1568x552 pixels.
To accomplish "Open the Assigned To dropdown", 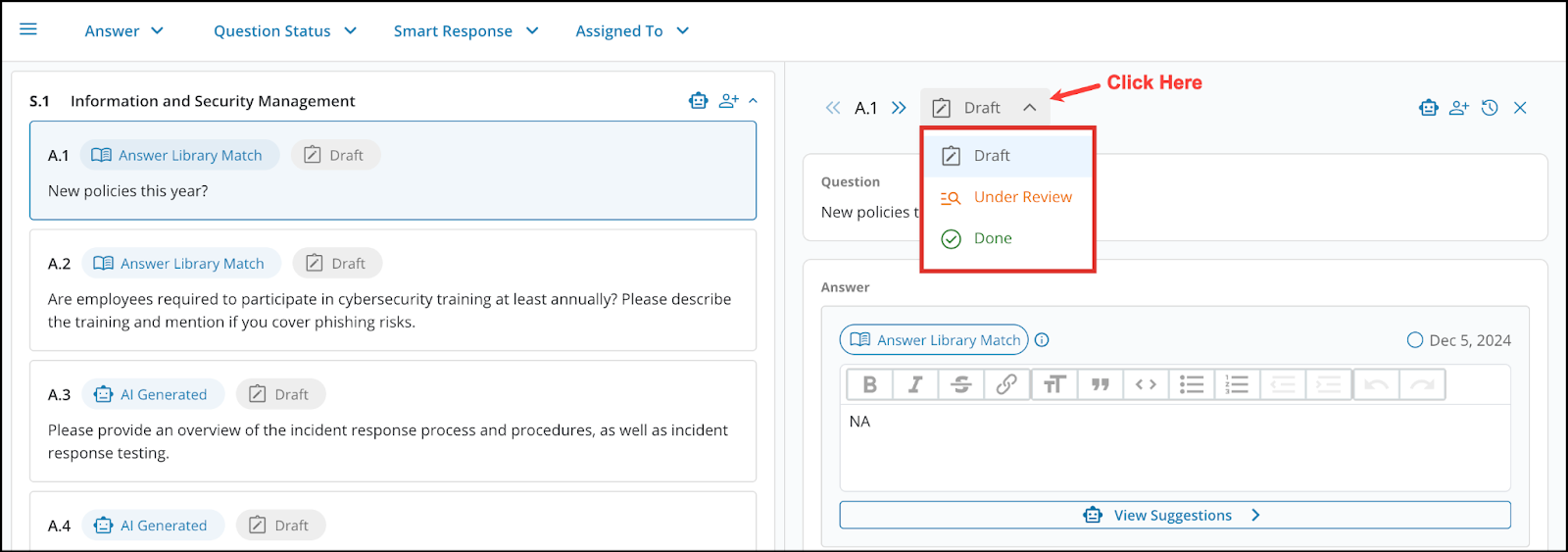I will click(632, 31).
